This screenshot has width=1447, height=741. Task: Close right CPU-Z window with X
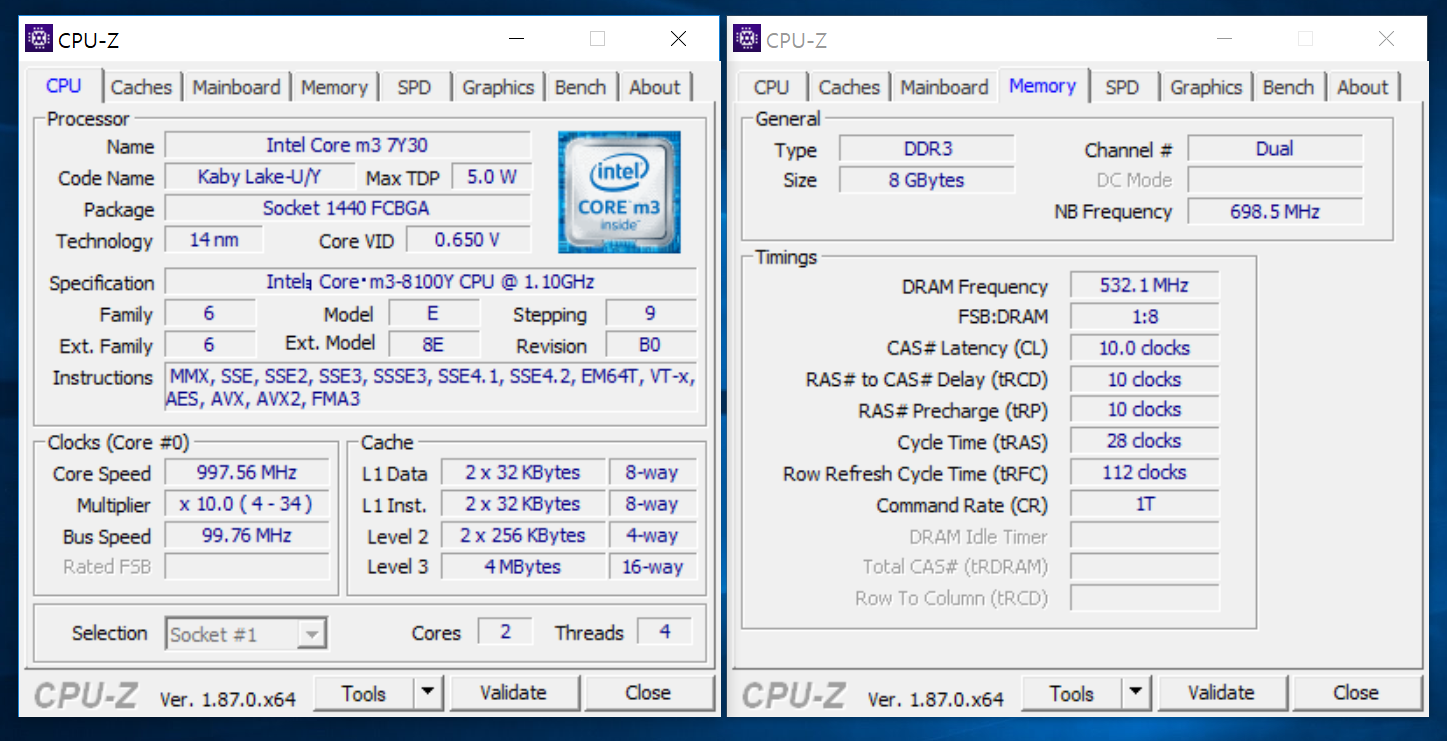click(1386, 39)
